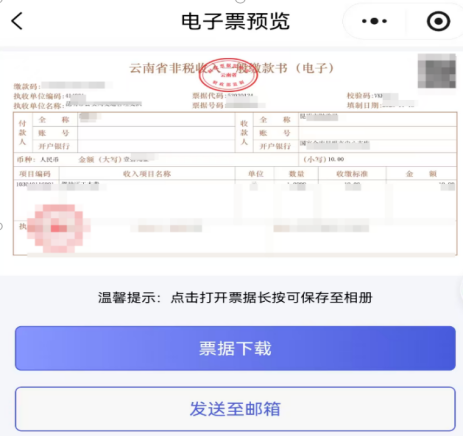Tap the 金额 column header in the table

point(421,174)
